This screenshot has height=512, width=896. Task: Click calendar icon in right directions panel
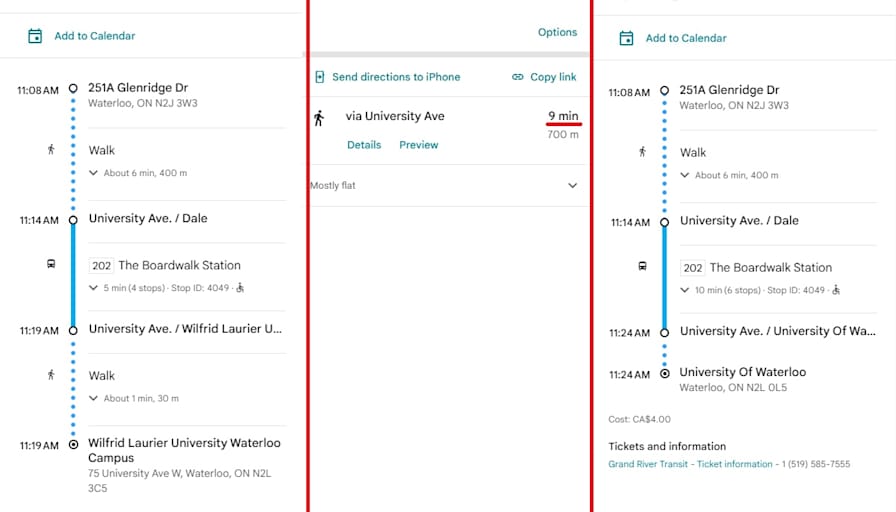pos(626,38)
